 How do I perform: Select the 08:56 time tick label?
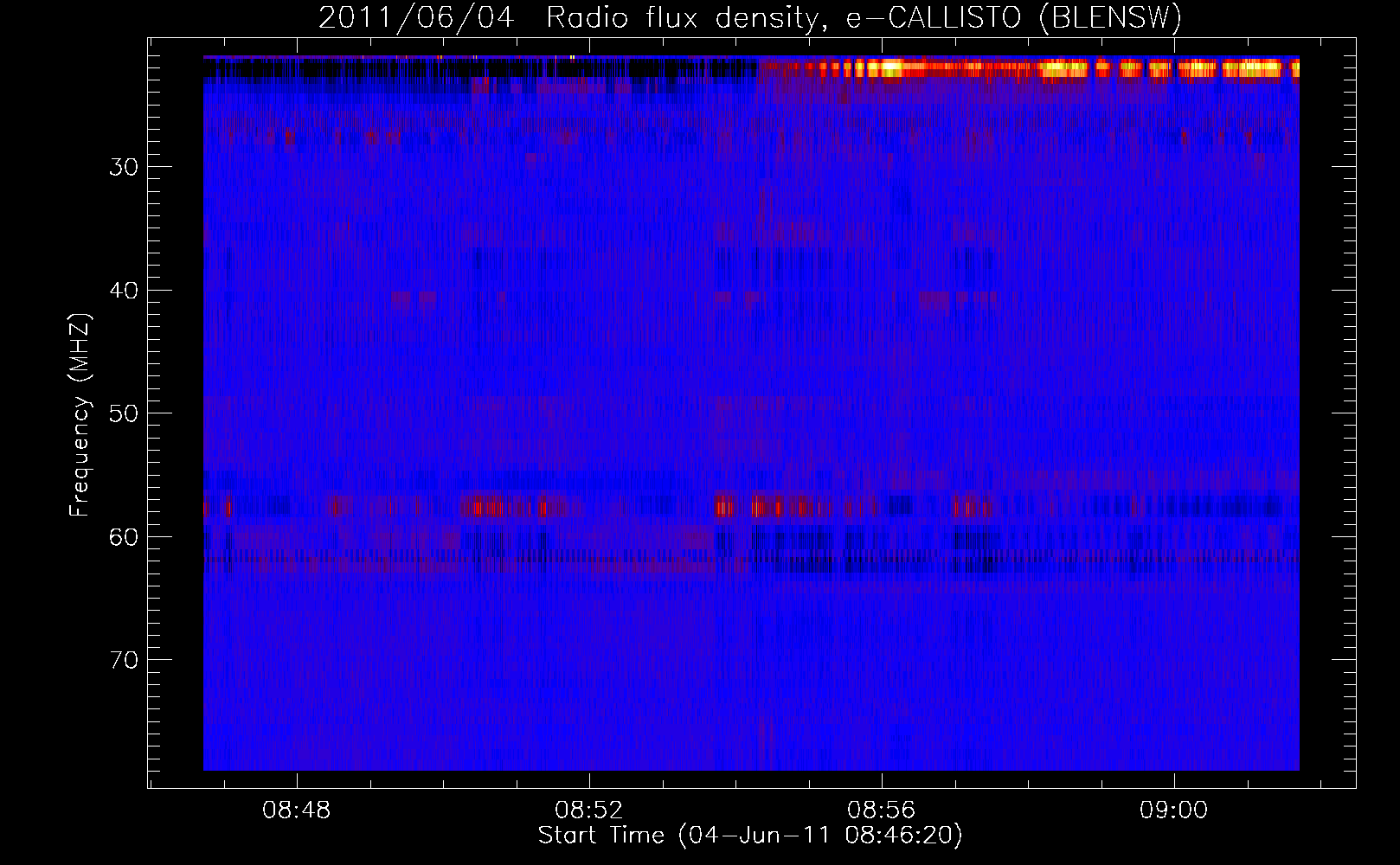coord(882,811)
